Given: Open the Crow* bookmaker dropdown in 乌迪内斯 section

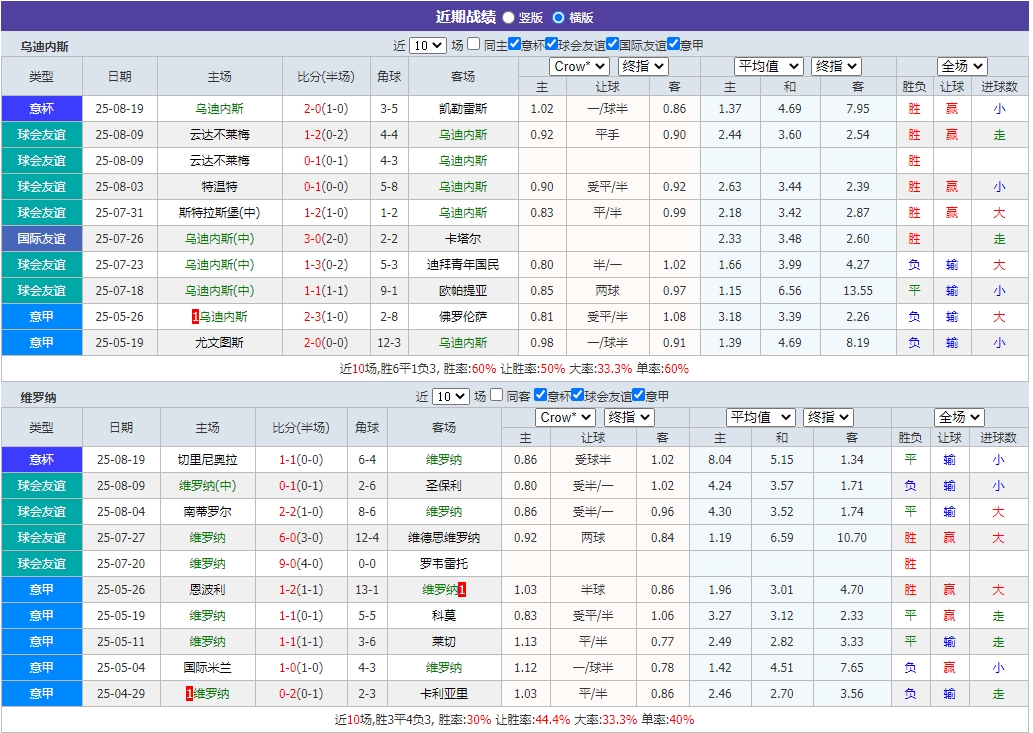Looking at the screenshot, I should [578, 65].
